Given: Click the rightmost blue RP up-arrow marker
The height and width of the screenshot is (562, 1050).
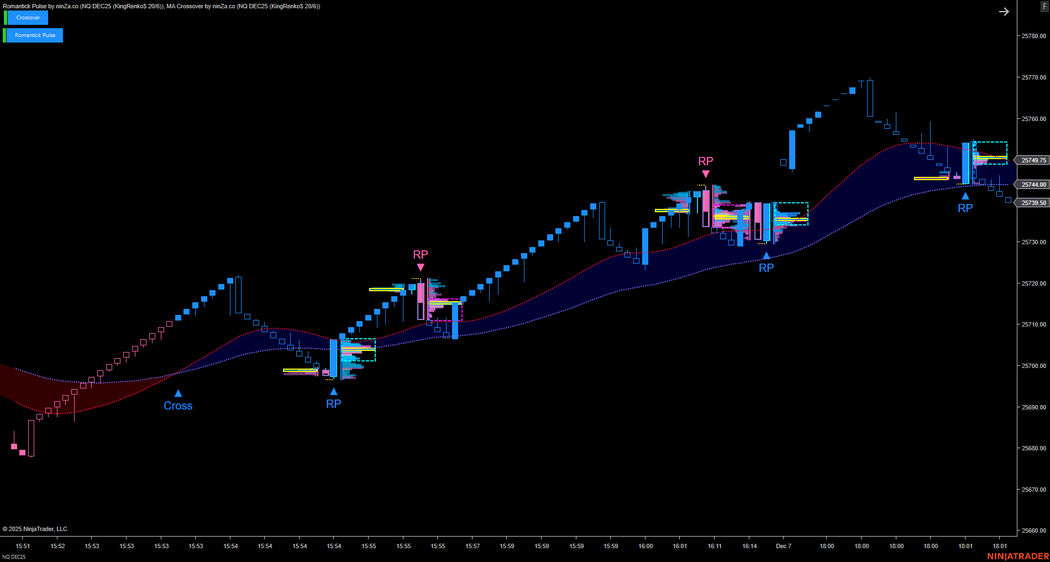Looking at the screenshot, I should [x=965, y=196].
